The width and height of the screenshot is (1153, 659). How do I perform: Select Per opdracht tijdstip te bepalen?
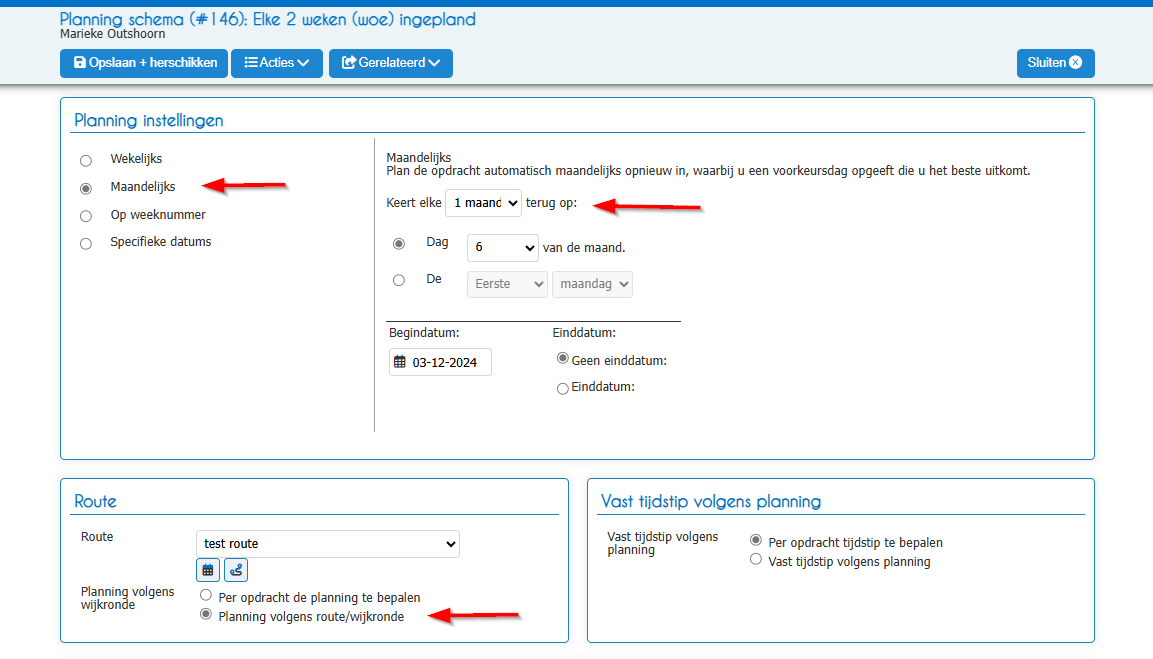pyautogui.click(x=756, y=540)
